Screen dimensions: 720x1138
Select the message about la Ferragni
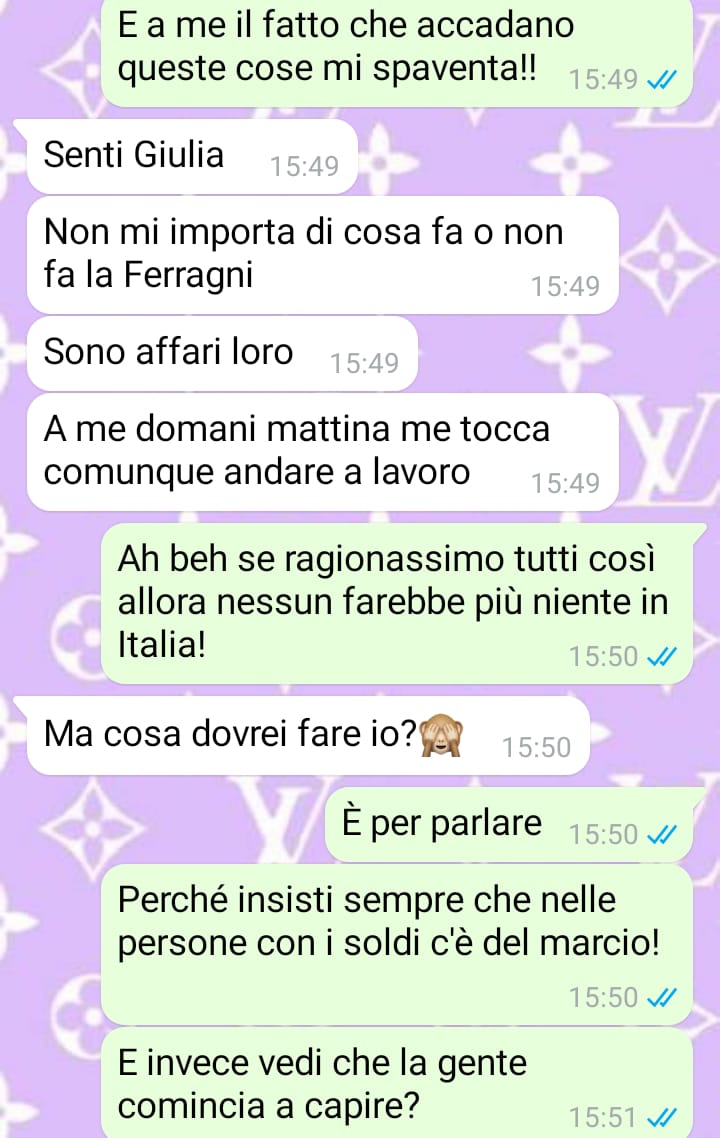click(322, 255)
